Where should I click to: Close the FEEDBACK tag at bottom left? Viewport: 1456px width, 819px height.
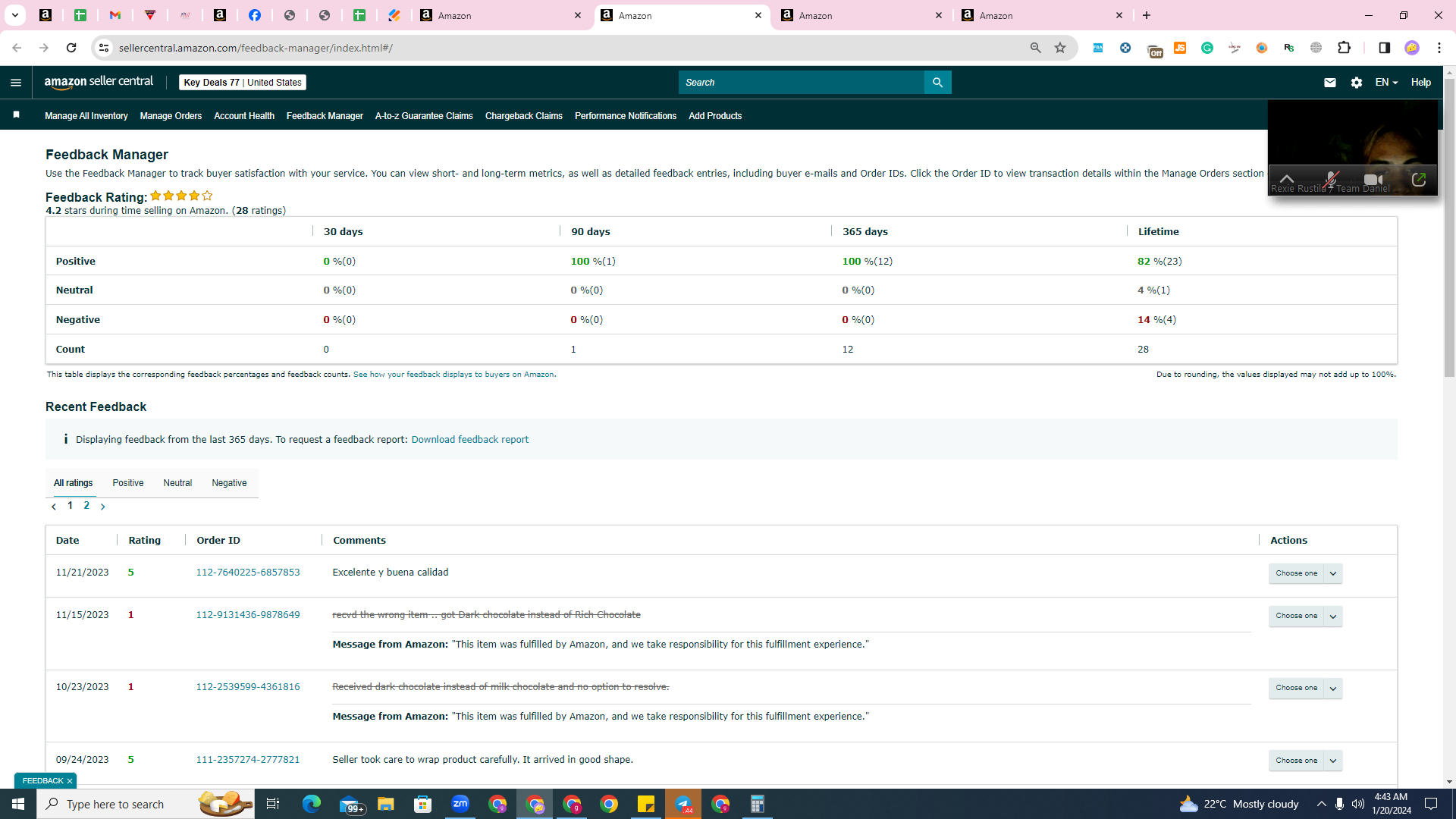pyautogui.click(x=70, y=781)
